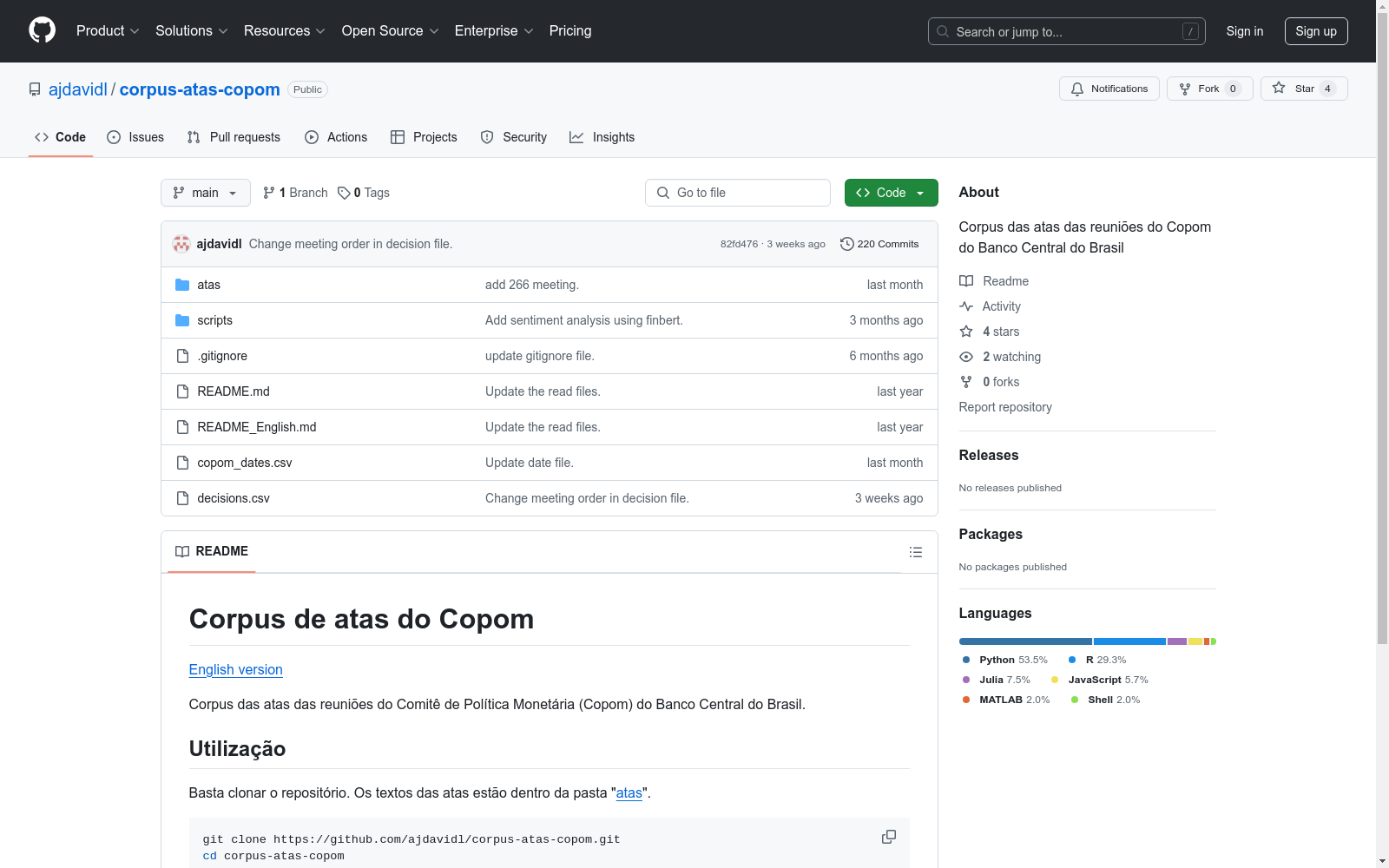The image size is (1389, 868).
Task: Click the bell icon on Notifications
Action: [x=1077, y=89]
